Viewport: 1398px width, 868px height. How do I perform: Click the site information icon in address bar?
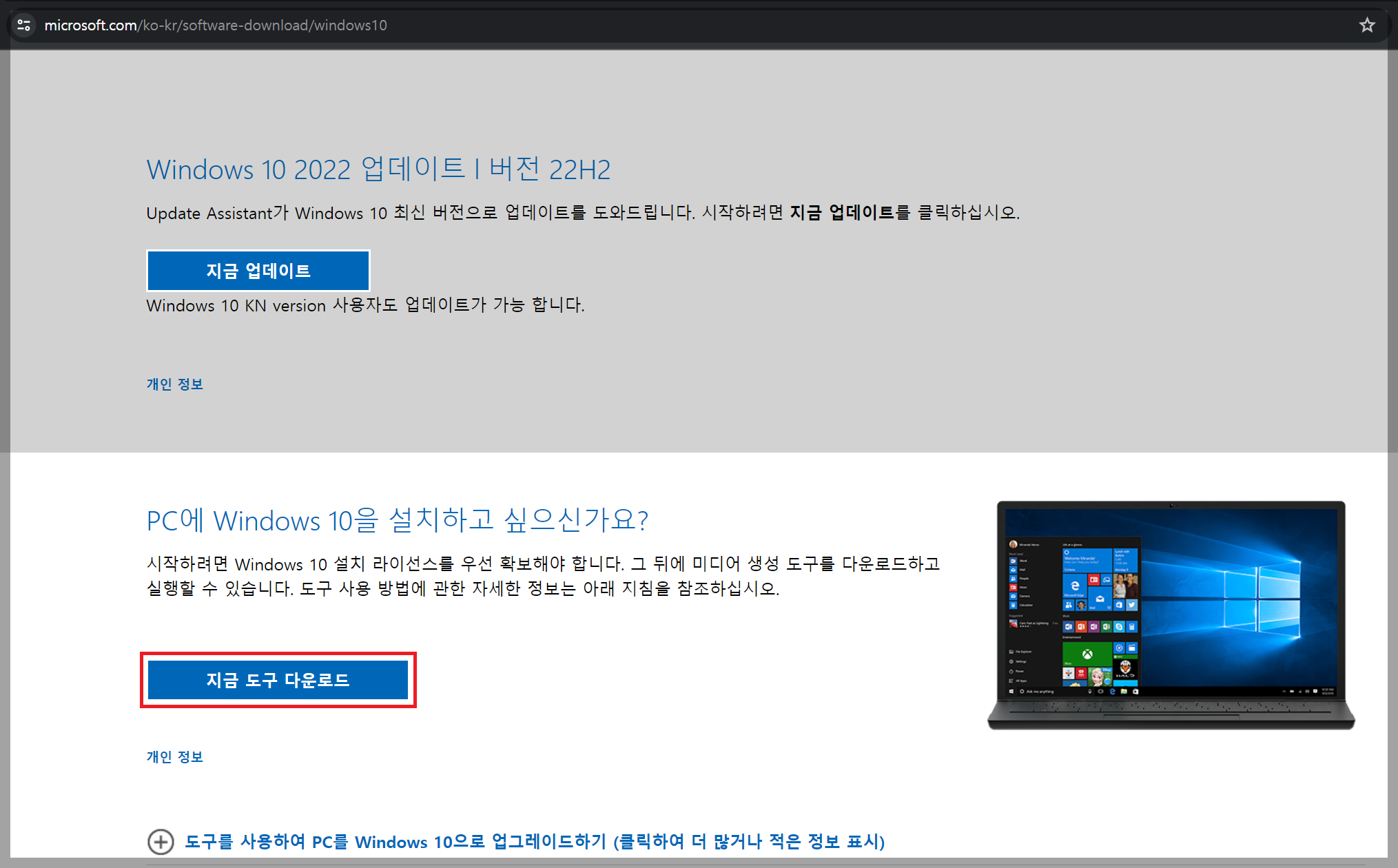coord(24,25)
